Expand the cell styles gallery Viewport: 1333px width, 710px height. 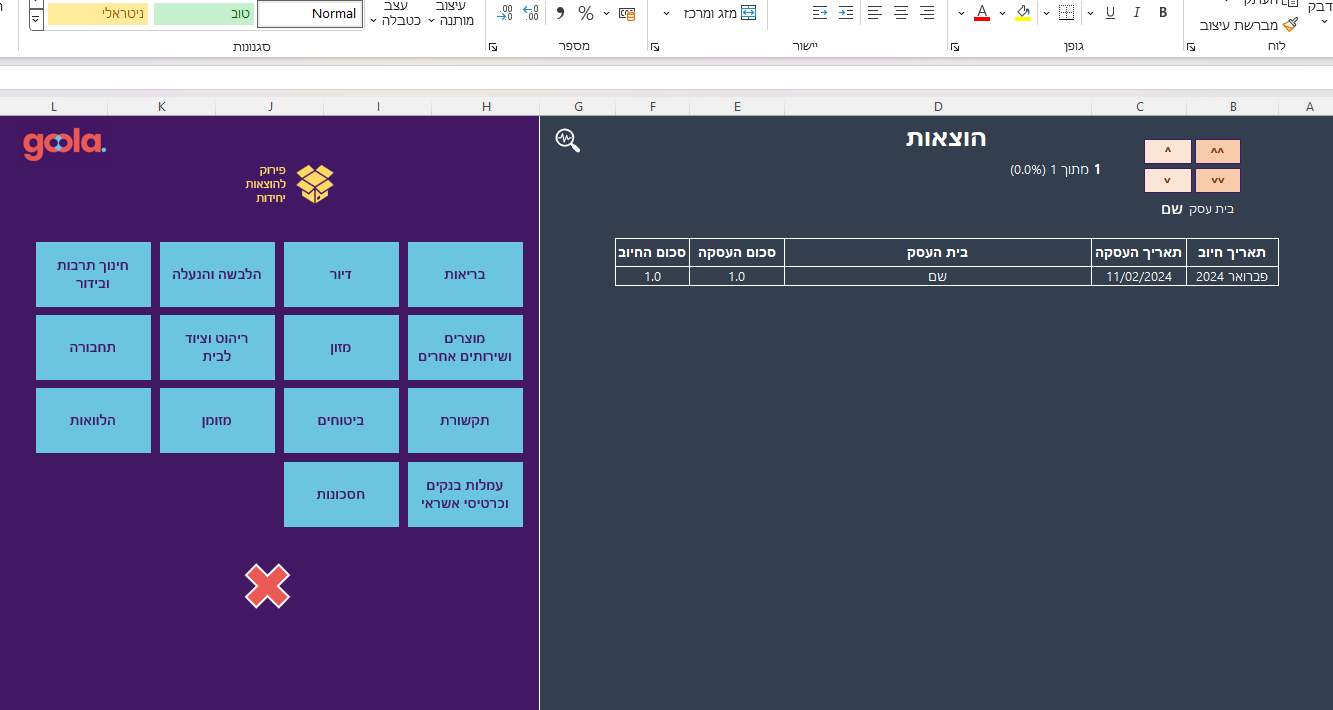[36, 19]
